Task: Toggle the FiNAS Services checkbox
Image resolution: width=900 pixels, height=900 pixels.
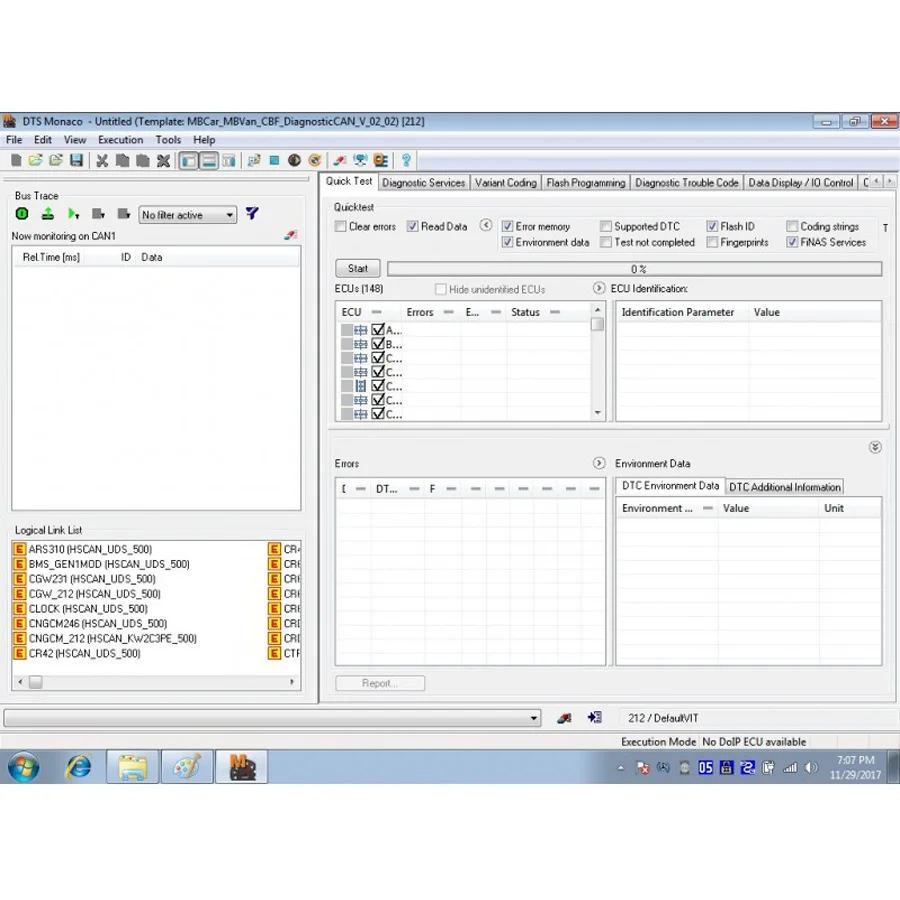Action: (x=792, y=242)
